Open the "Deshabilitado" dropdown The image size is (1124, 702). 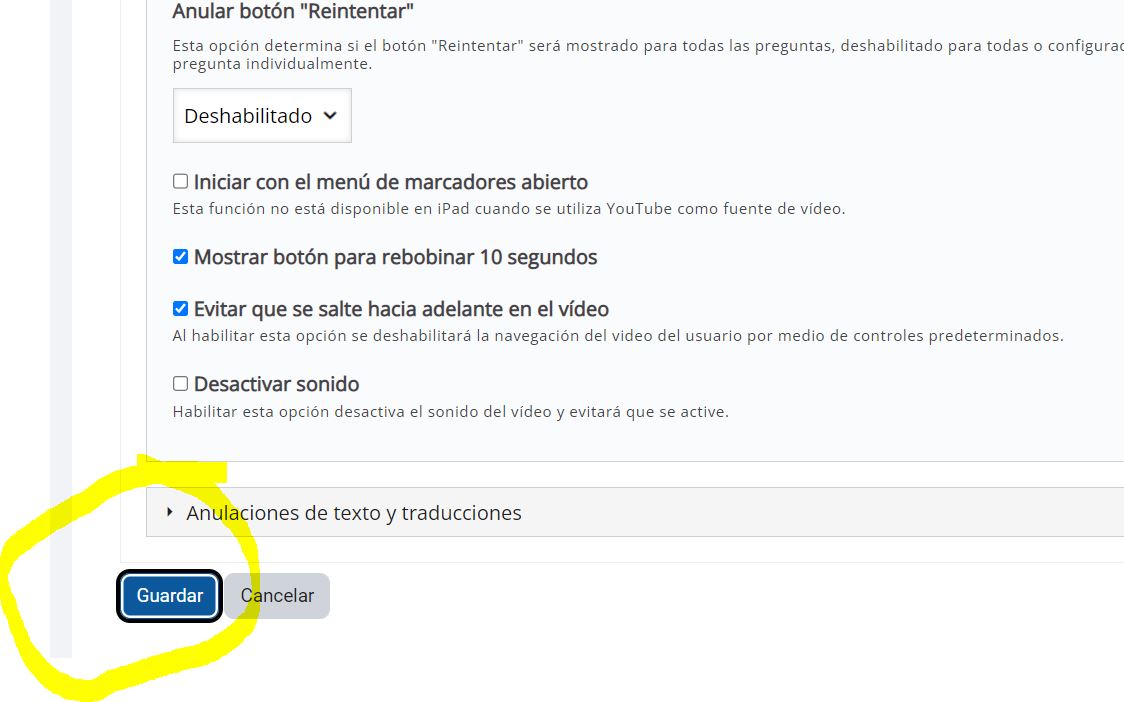pos(262,115)
